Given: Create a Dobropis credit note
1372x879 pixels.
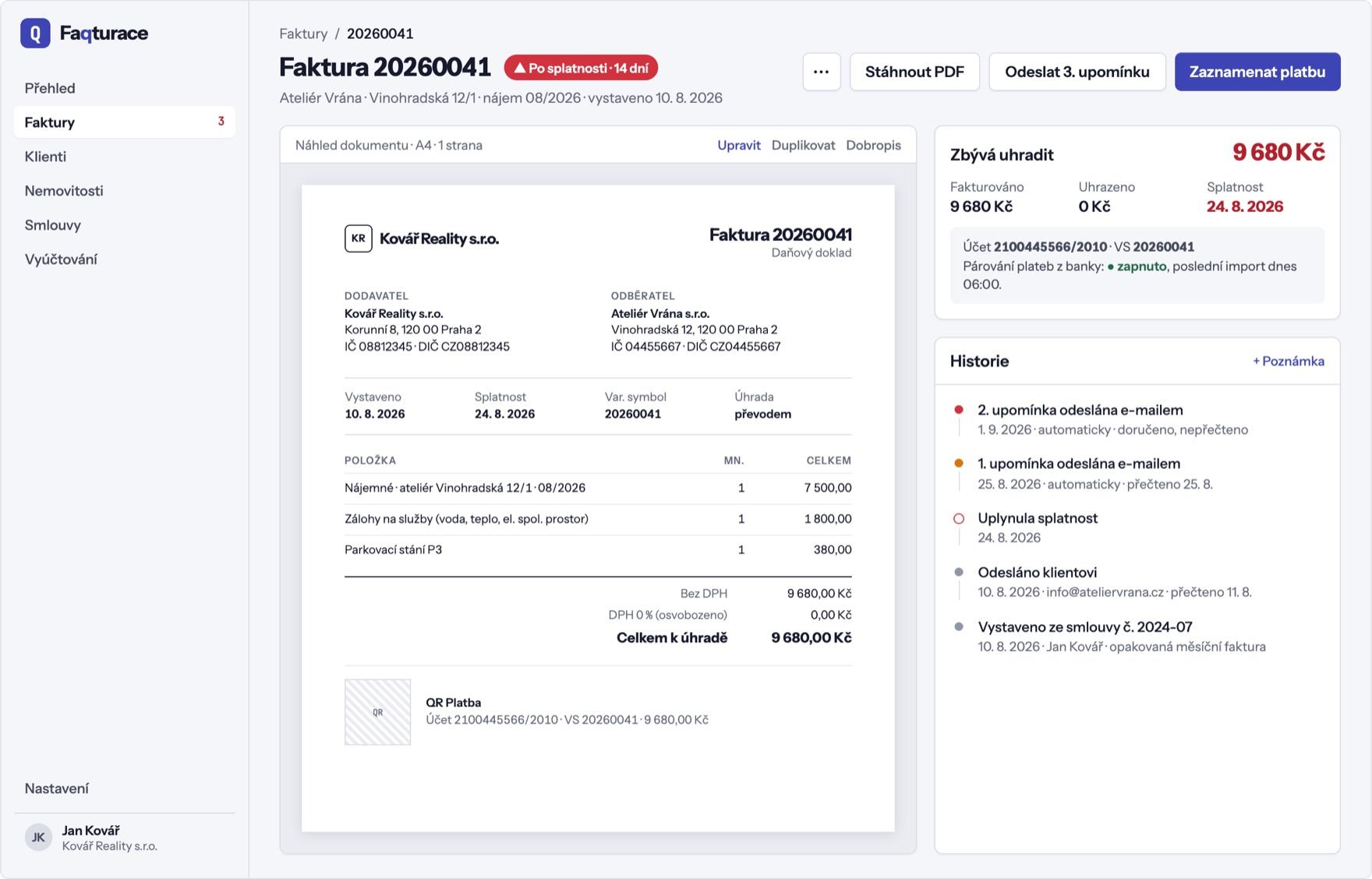Looking at the screenshot, I should (873, 145).
